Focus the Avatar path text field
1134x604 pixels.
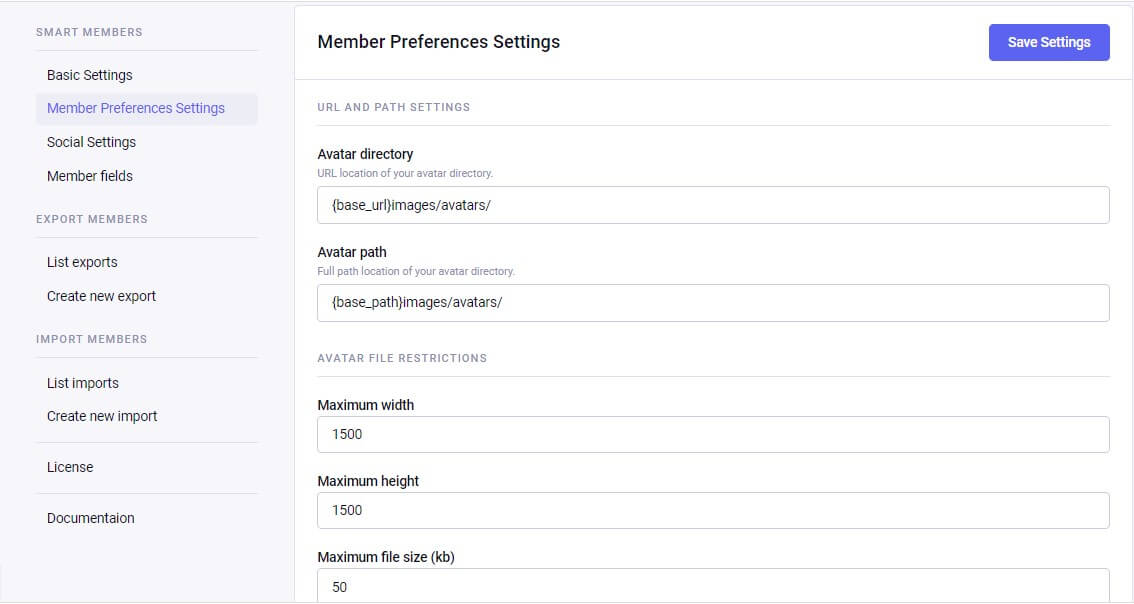click(x=713, y=303)
